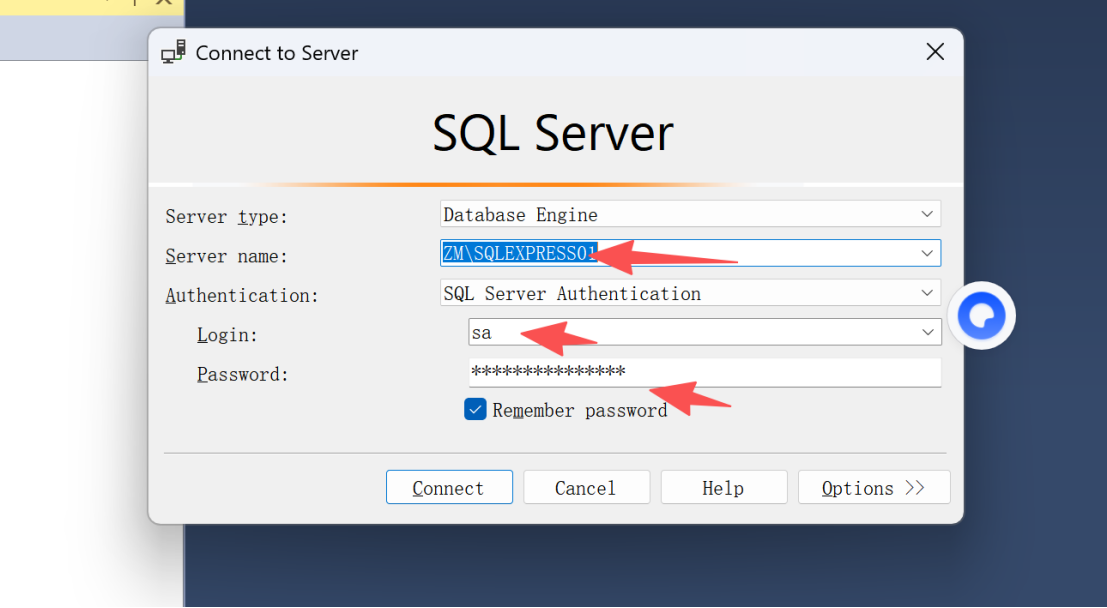Image resolution: width=1107 pixels, height=608 pixels.
Task: Uncheck the Remember password checkbox
Action: point(475,409)
